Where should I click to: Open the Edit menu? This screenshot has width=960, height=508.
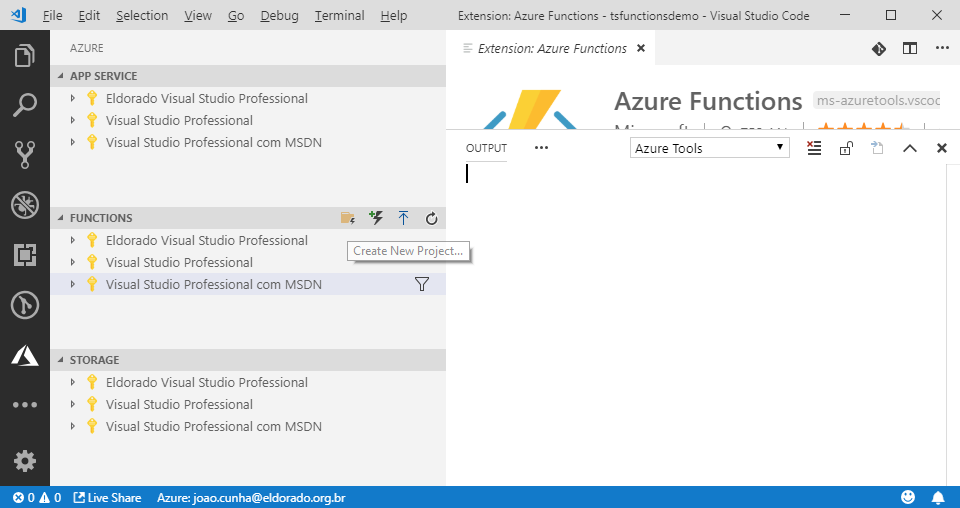(x=89, y=15)
